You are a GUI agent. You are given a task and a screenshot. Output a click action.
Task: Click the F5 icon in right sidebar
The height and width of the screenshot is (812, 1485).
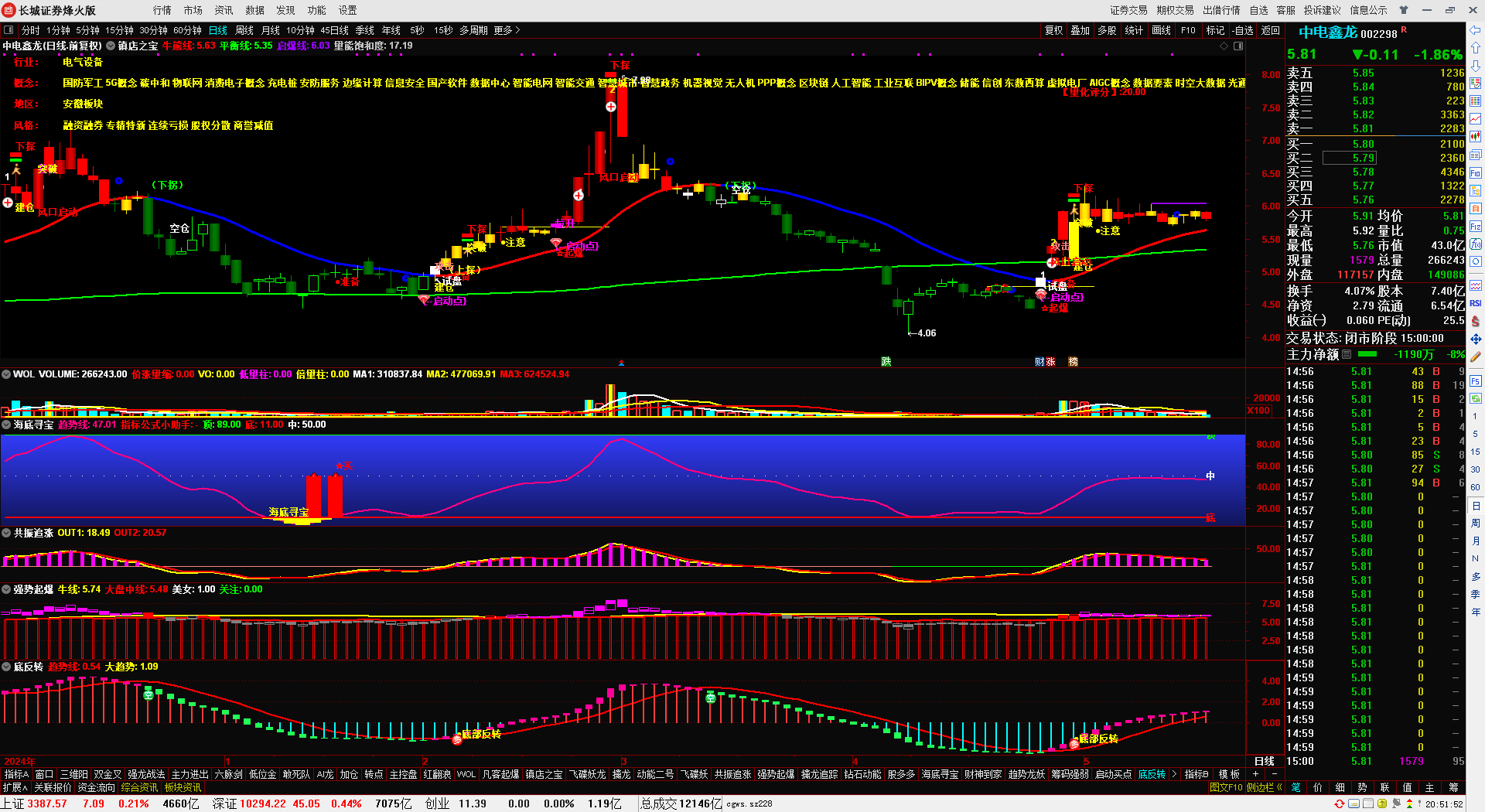pyautogui.click(x=1476, y=381)
